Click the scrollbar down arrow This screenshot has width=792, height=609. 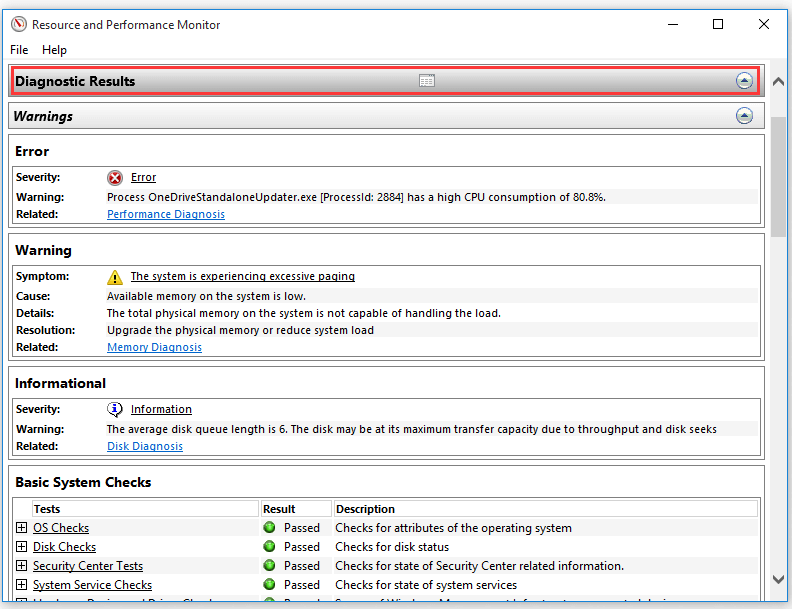click(778, 579)
